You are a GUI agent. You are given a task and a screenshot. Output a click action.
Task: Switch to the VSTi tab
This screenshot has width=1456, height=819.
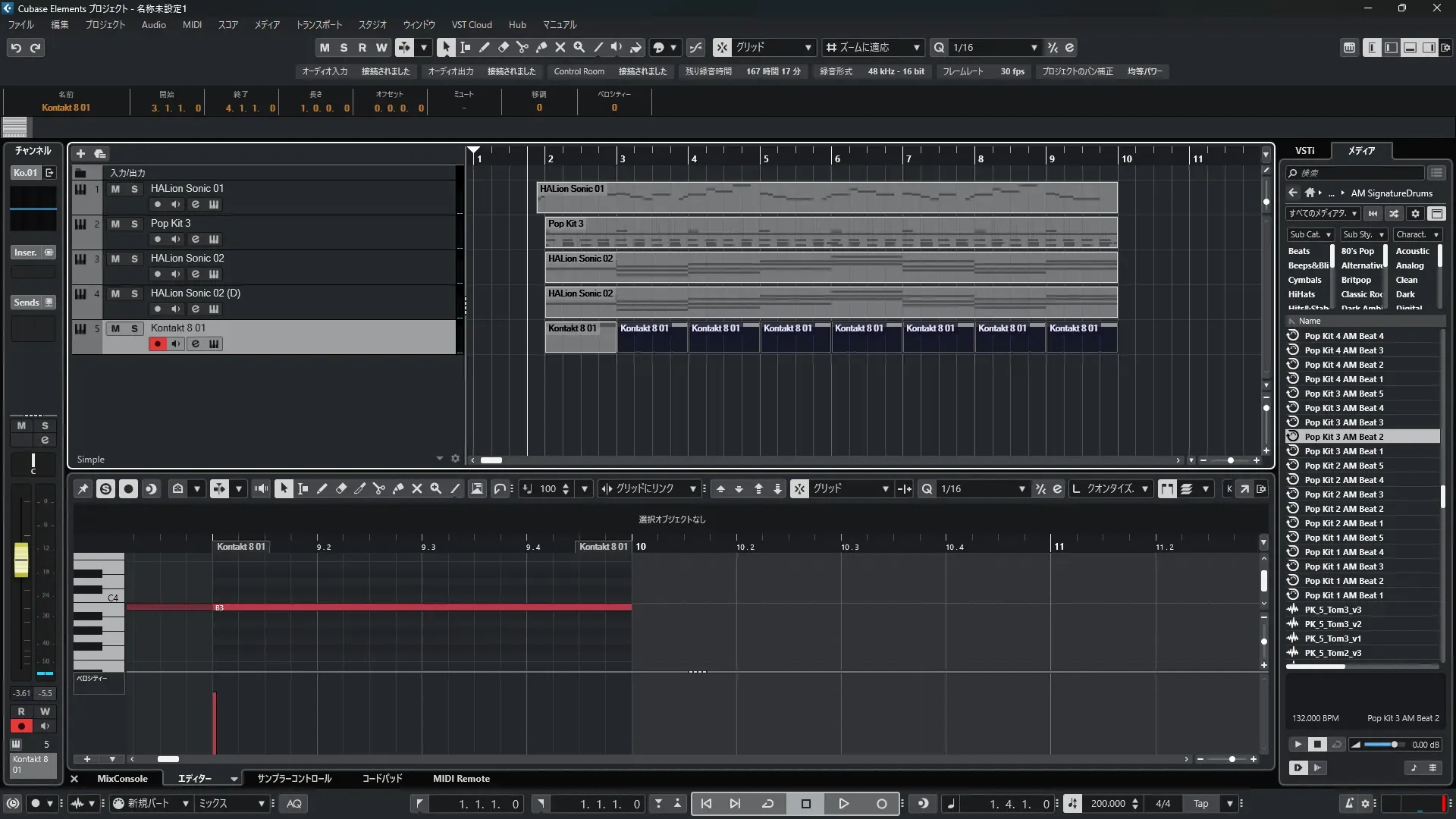1304,150
